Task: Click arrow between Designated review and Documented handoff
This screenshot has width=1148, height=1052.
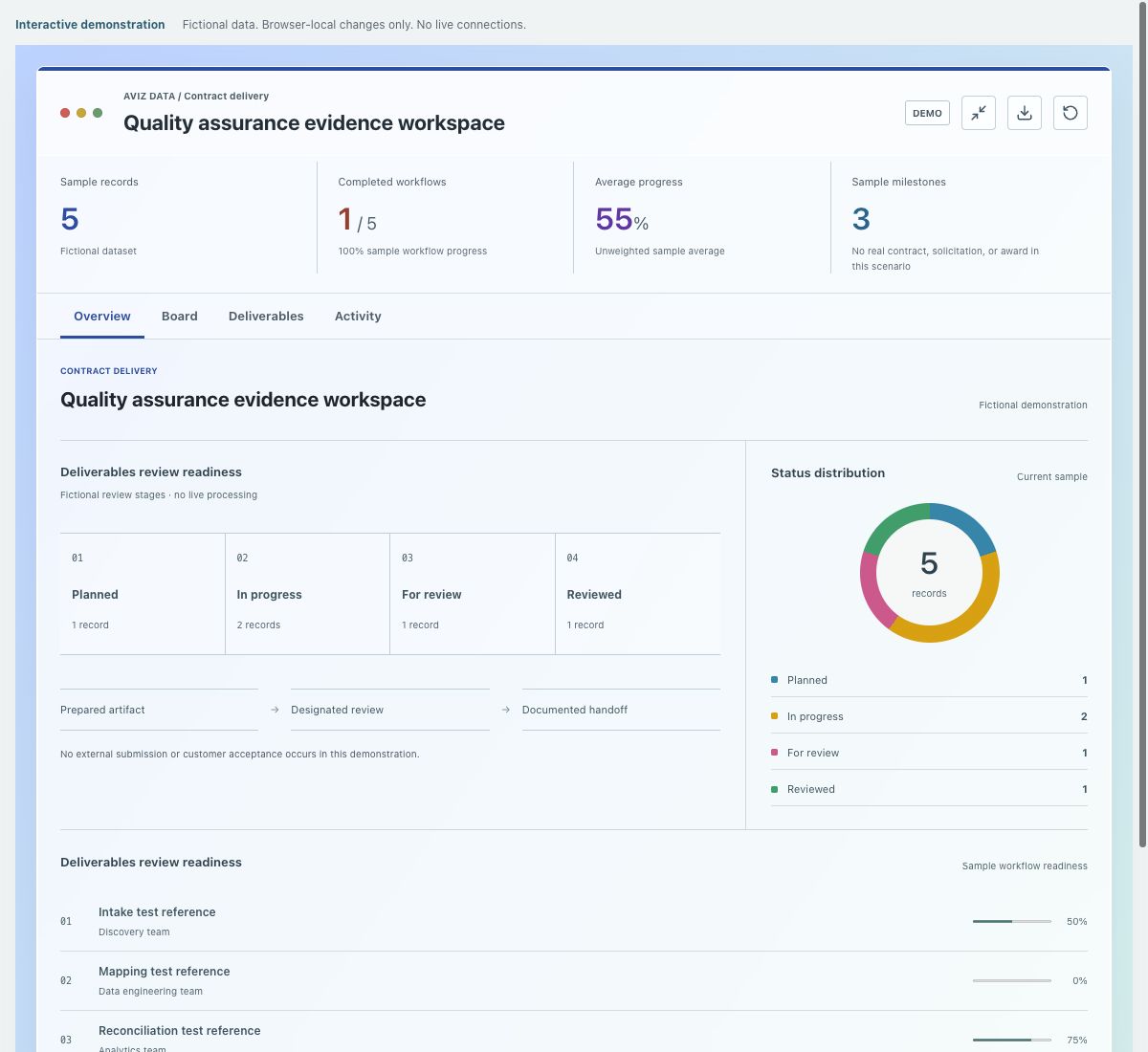Action: tap(506, 710)
